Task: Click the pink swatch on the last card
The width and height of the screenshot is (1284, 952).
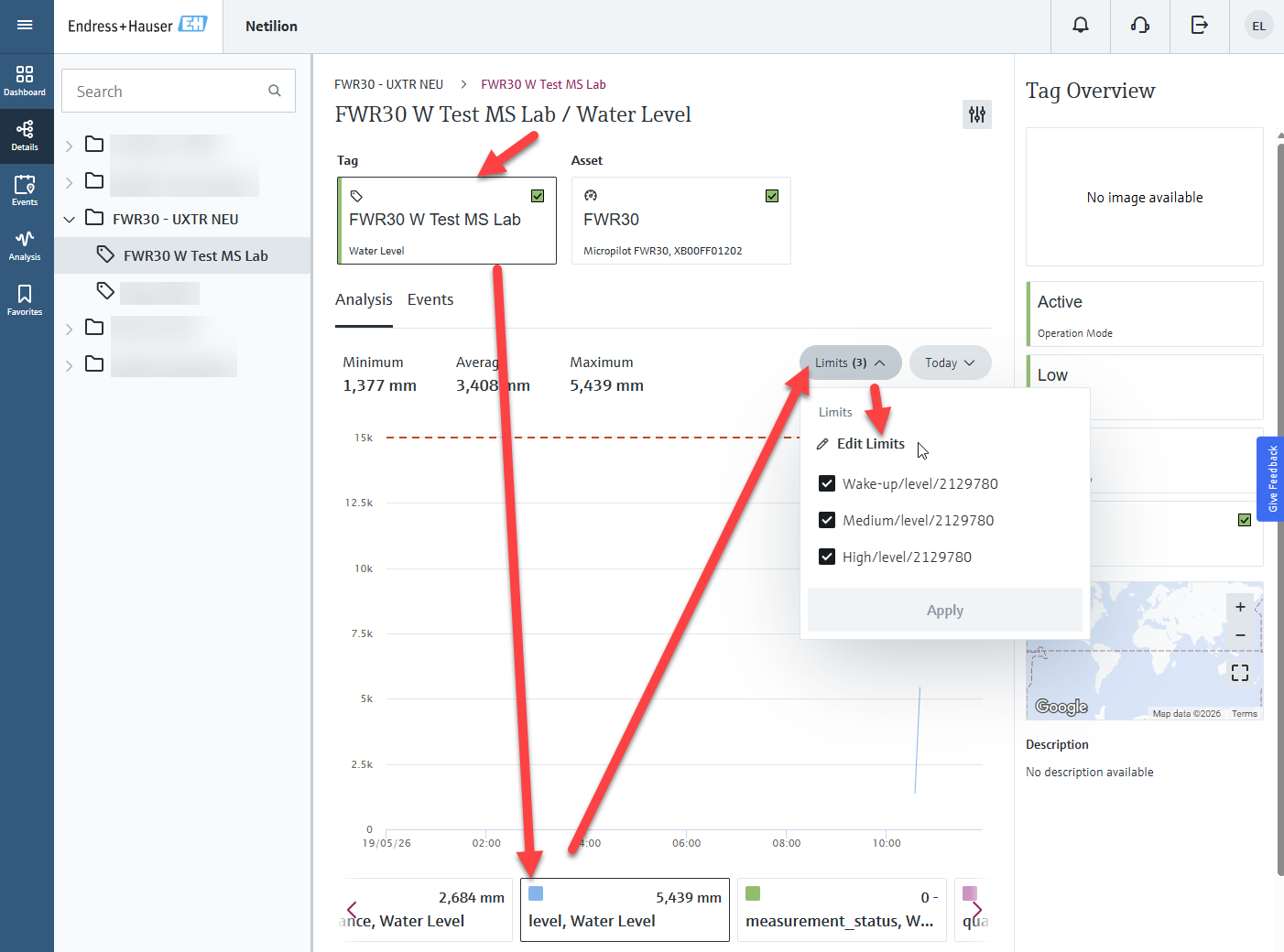Action: (x=970, y=893)
